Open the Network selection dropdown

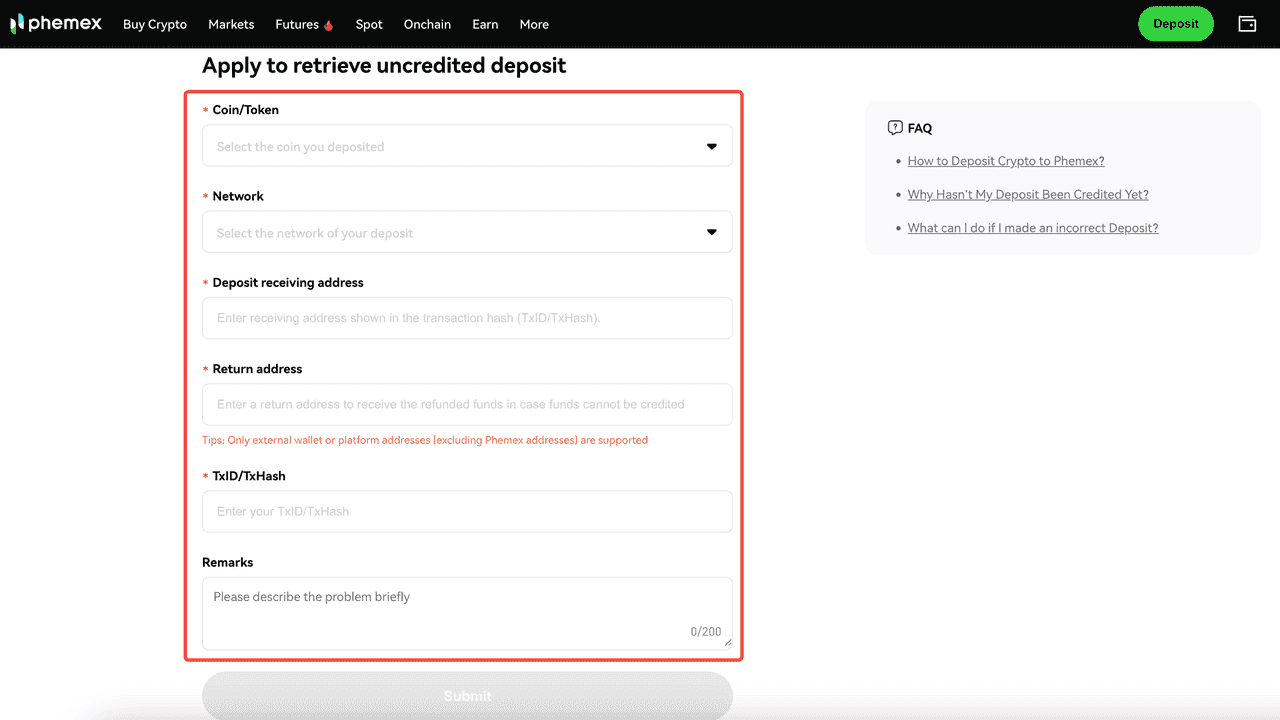point(467,233)
